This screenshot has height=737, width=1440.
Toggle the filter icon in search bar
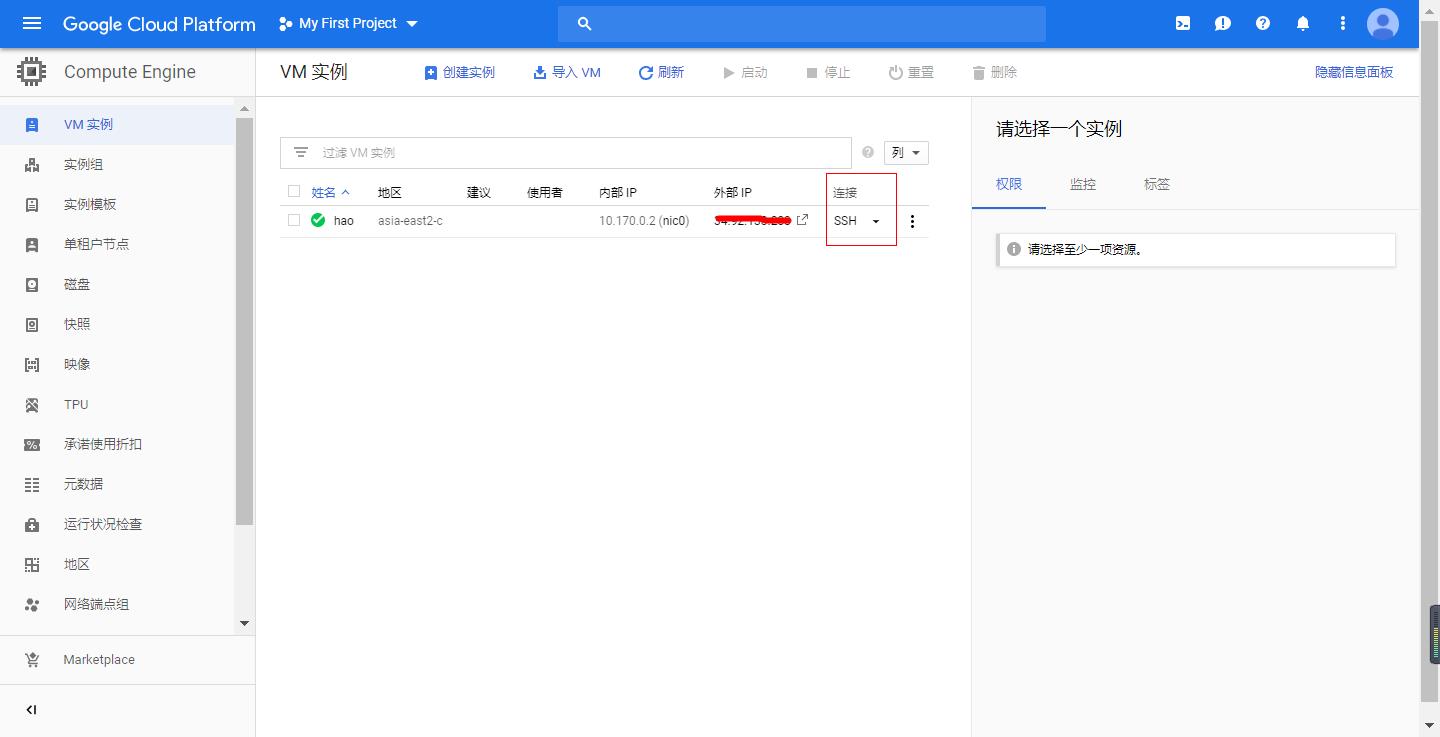click(301, 152)
